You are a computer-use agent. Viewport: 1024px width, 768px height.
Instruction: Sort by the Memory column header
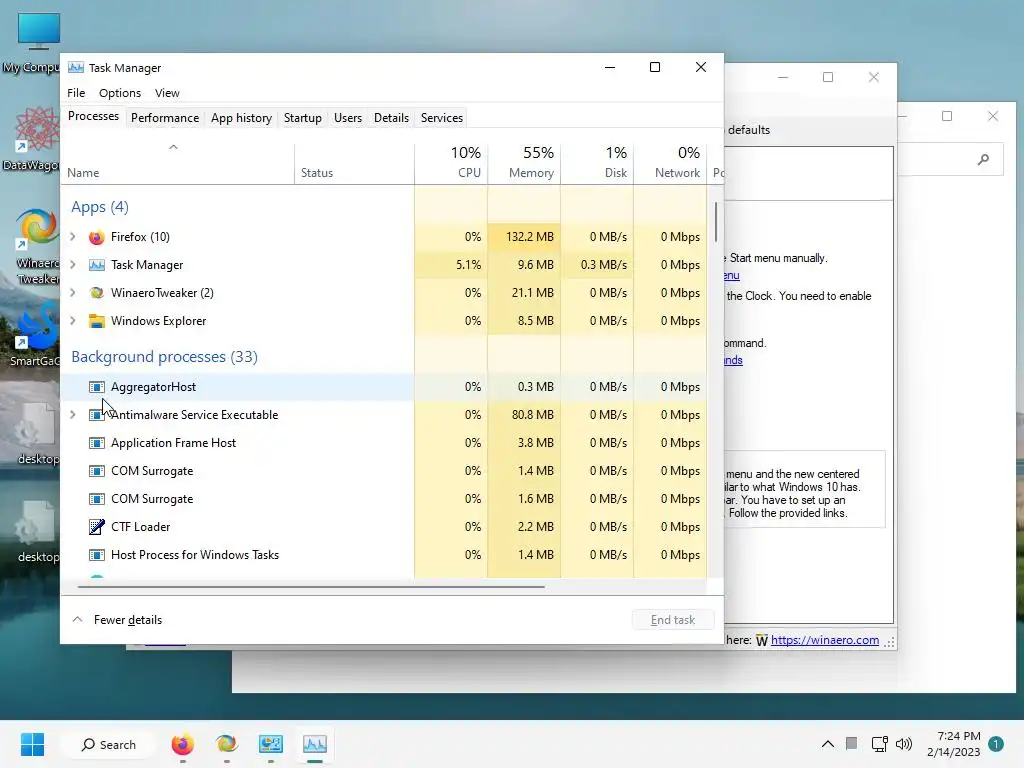tap(524, 163)
